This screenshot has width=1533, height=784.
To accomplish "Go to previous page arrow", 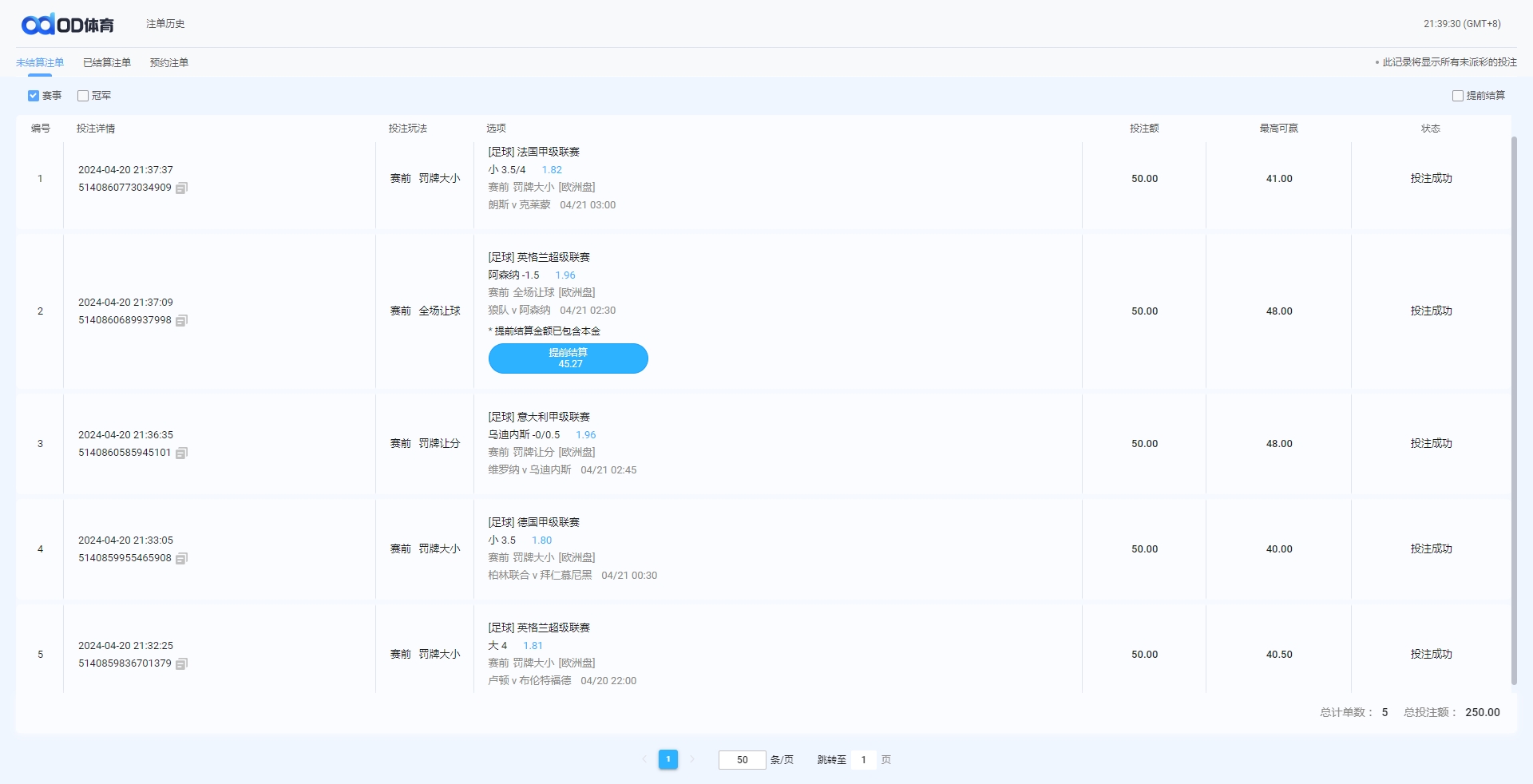I will [x=644, y=759].
